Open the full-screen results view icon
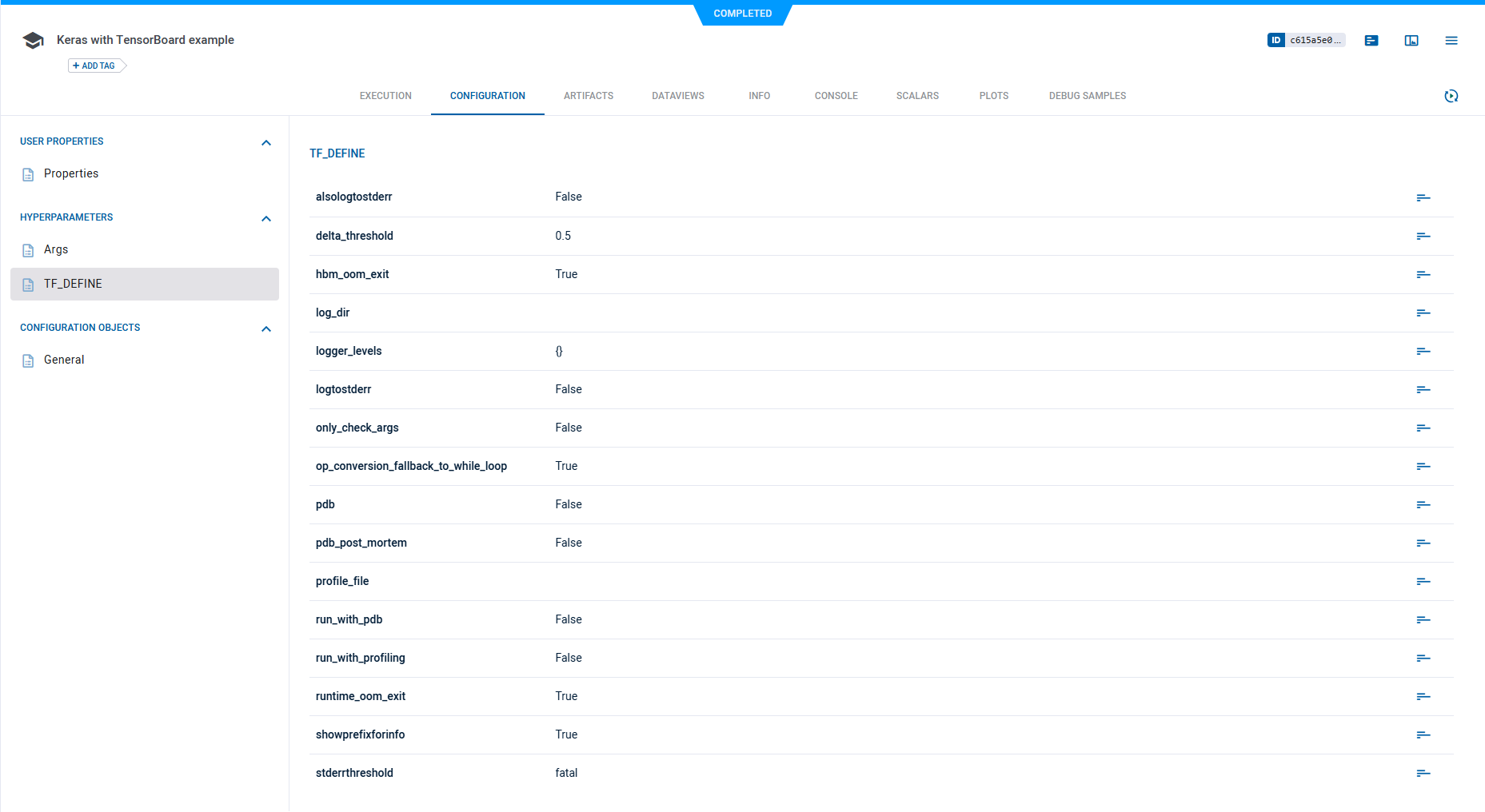 1411,40
